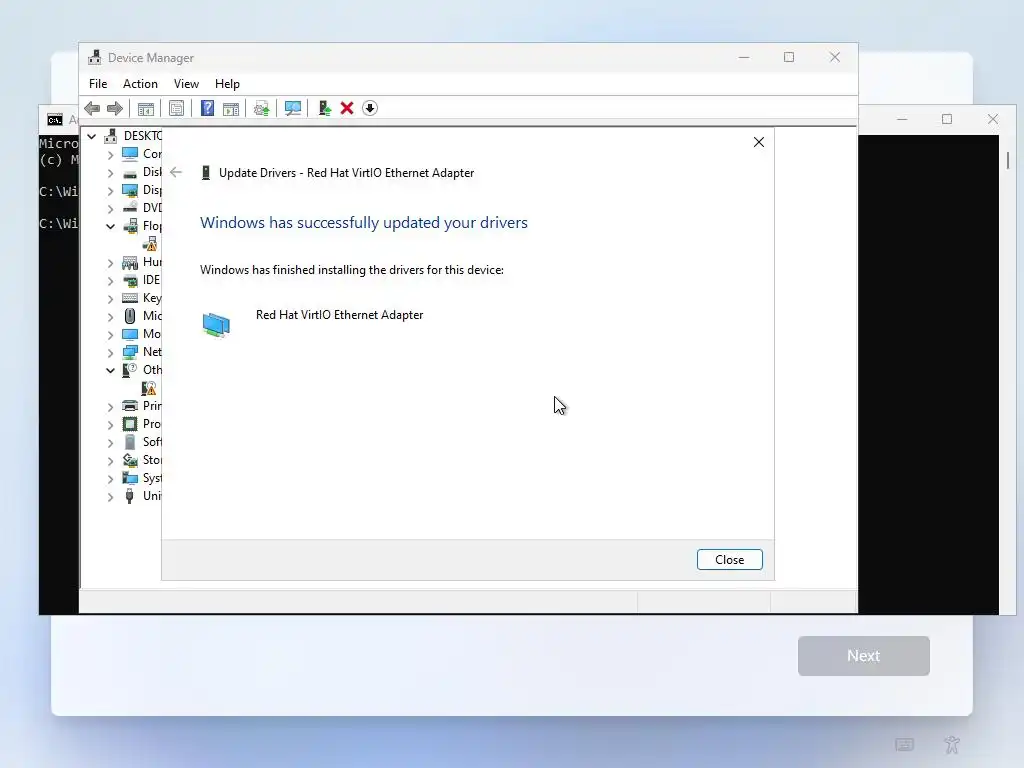Click the accessibility icon at bottom right
Viewport: 1024px width, 768px height.
coord(952,744)
